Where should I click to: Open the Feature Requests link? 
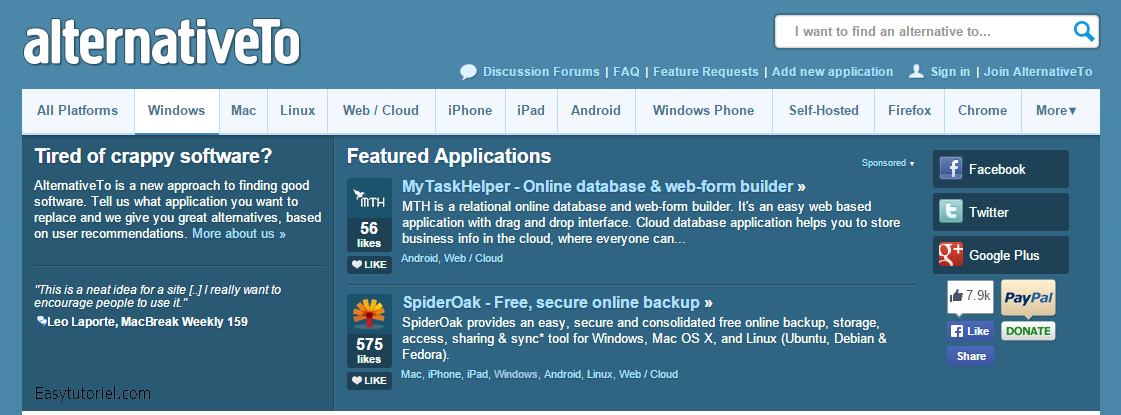coord(706,72)
